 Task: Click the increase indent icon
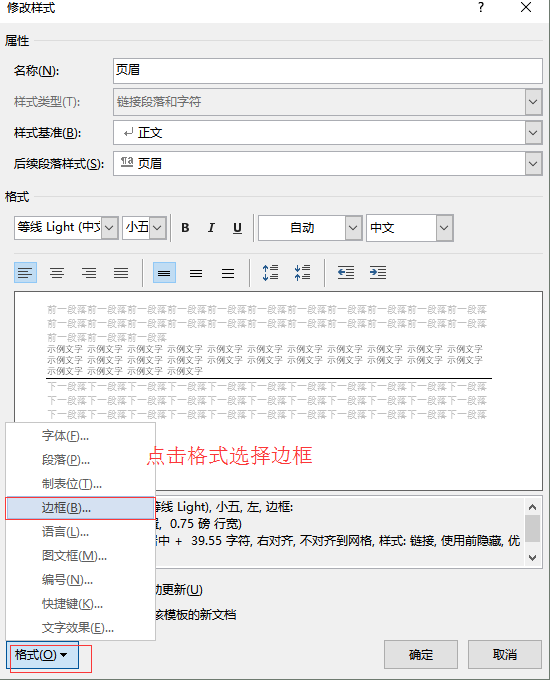click(378, 273)
